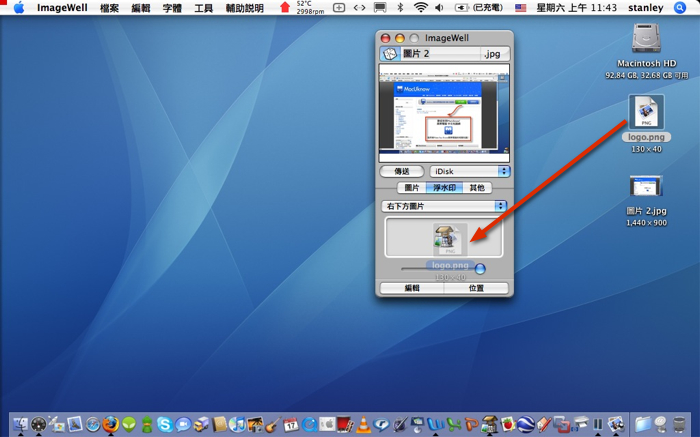
Task: Open Microsoft Excel in the Dock
Action: click(454, 424)
